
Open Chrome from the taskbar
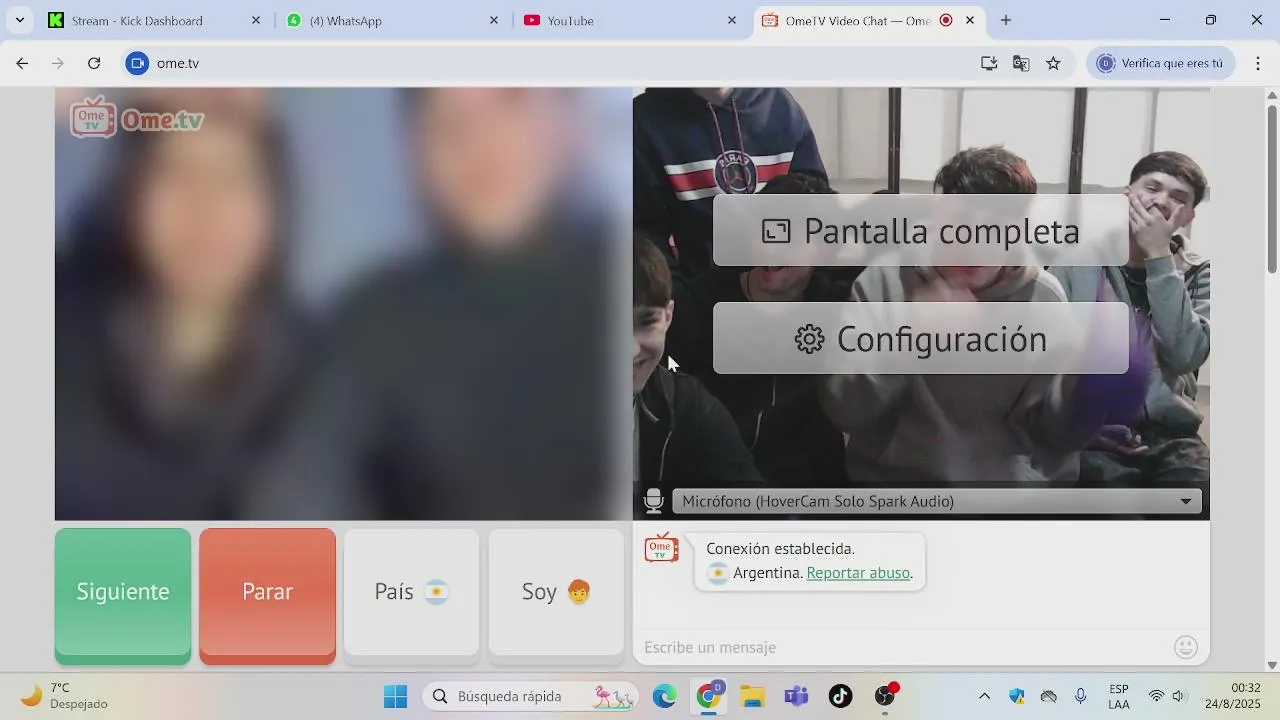tap(709, 696)
